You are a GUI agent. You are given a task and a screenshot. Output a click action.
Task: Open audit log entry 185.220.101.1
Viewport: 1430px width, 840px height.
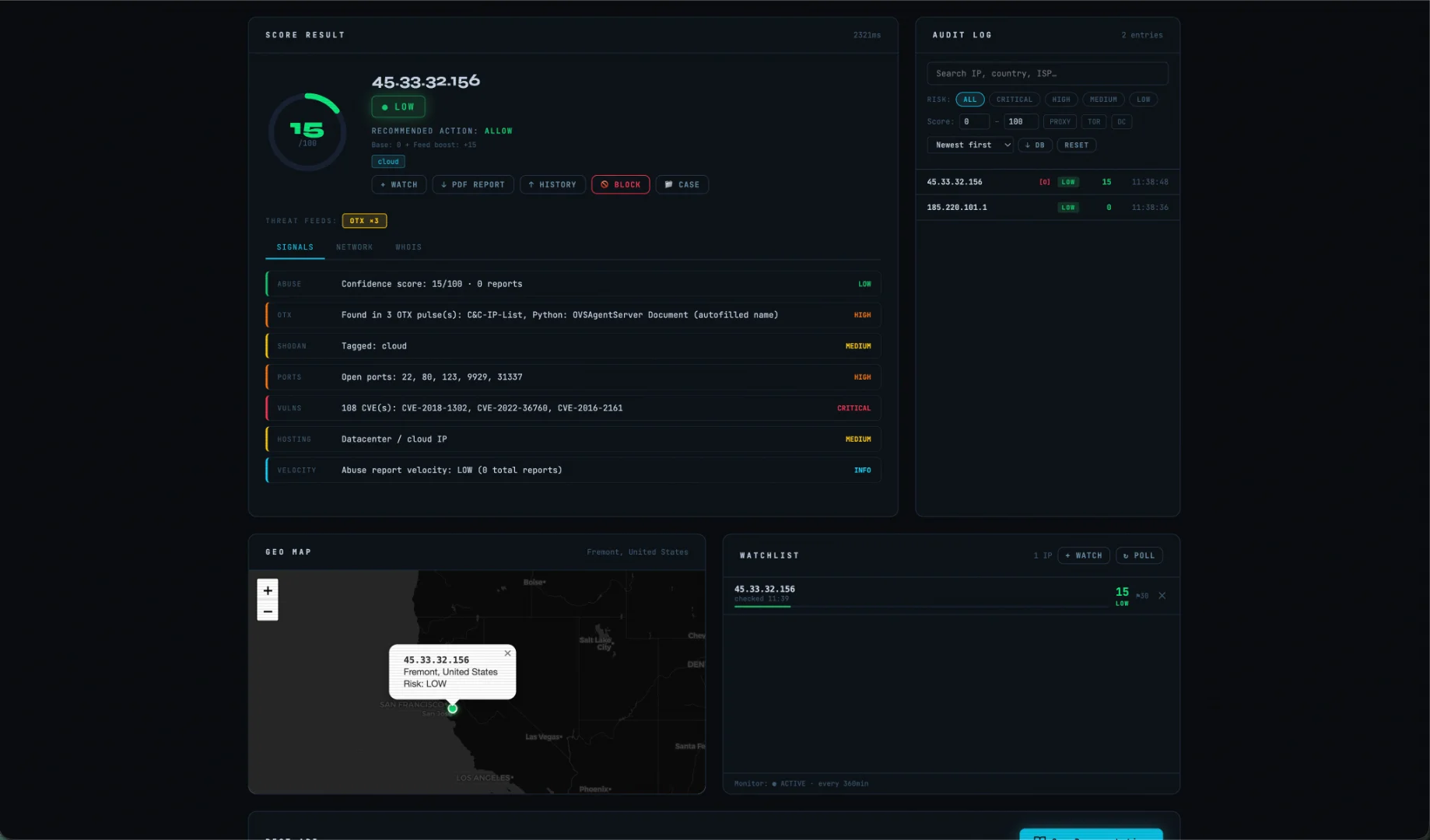point(1047,208)
